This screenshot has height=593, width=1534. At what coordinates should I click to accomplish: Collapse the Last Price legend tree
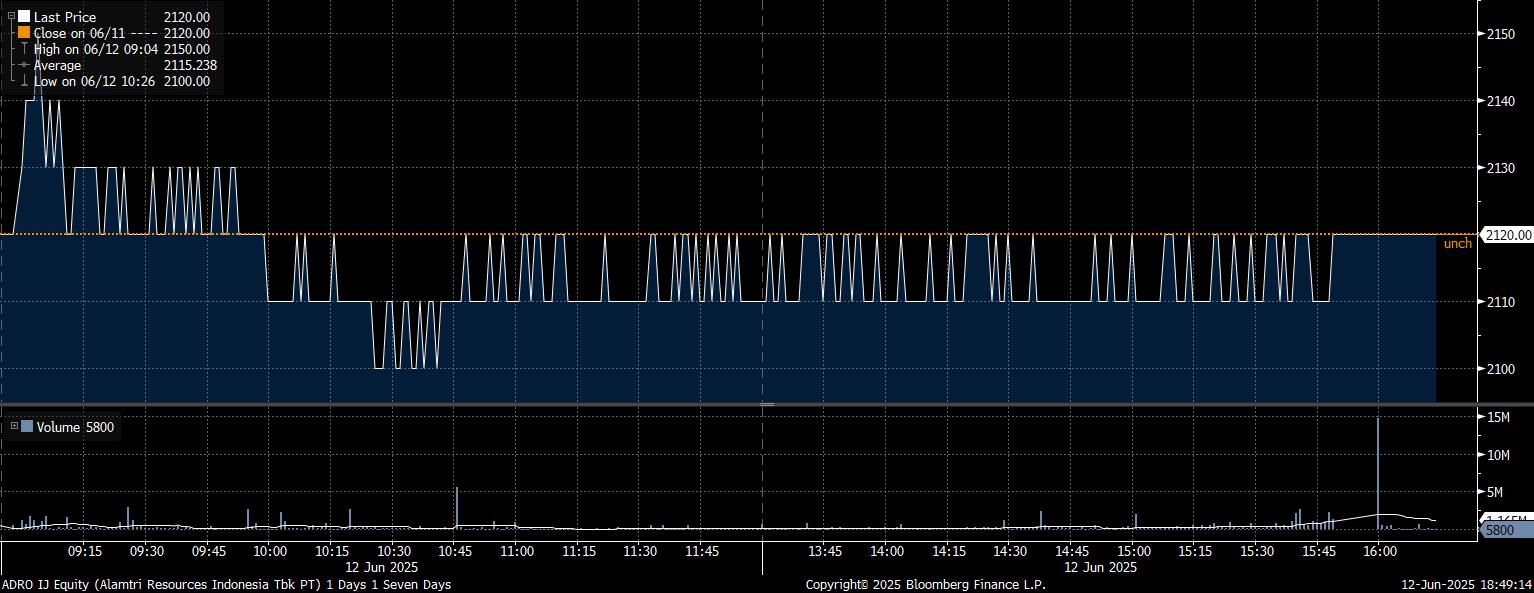click(x=11, y=17)
